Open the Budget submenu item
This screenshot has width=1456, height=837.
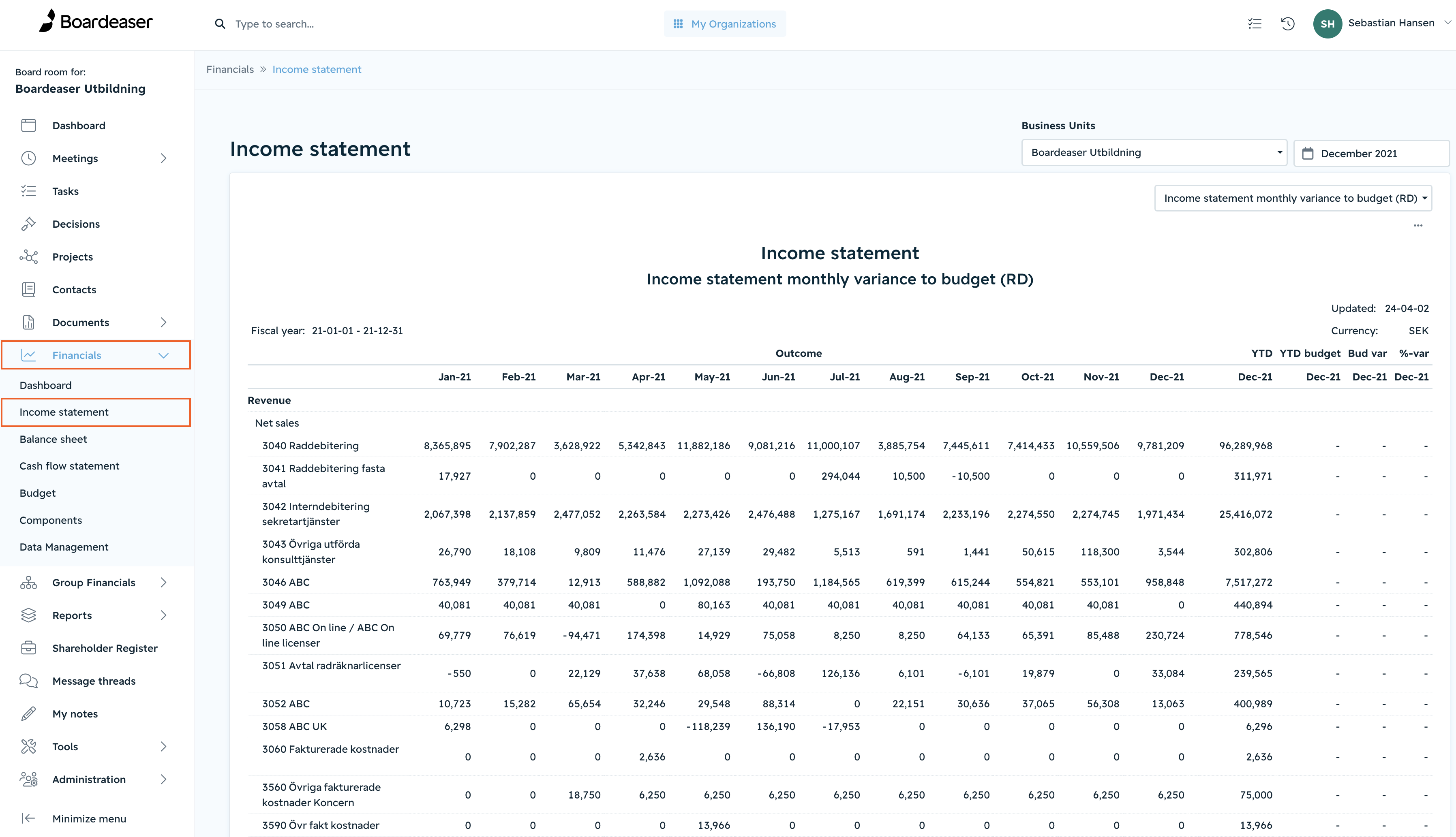[37, 493]
